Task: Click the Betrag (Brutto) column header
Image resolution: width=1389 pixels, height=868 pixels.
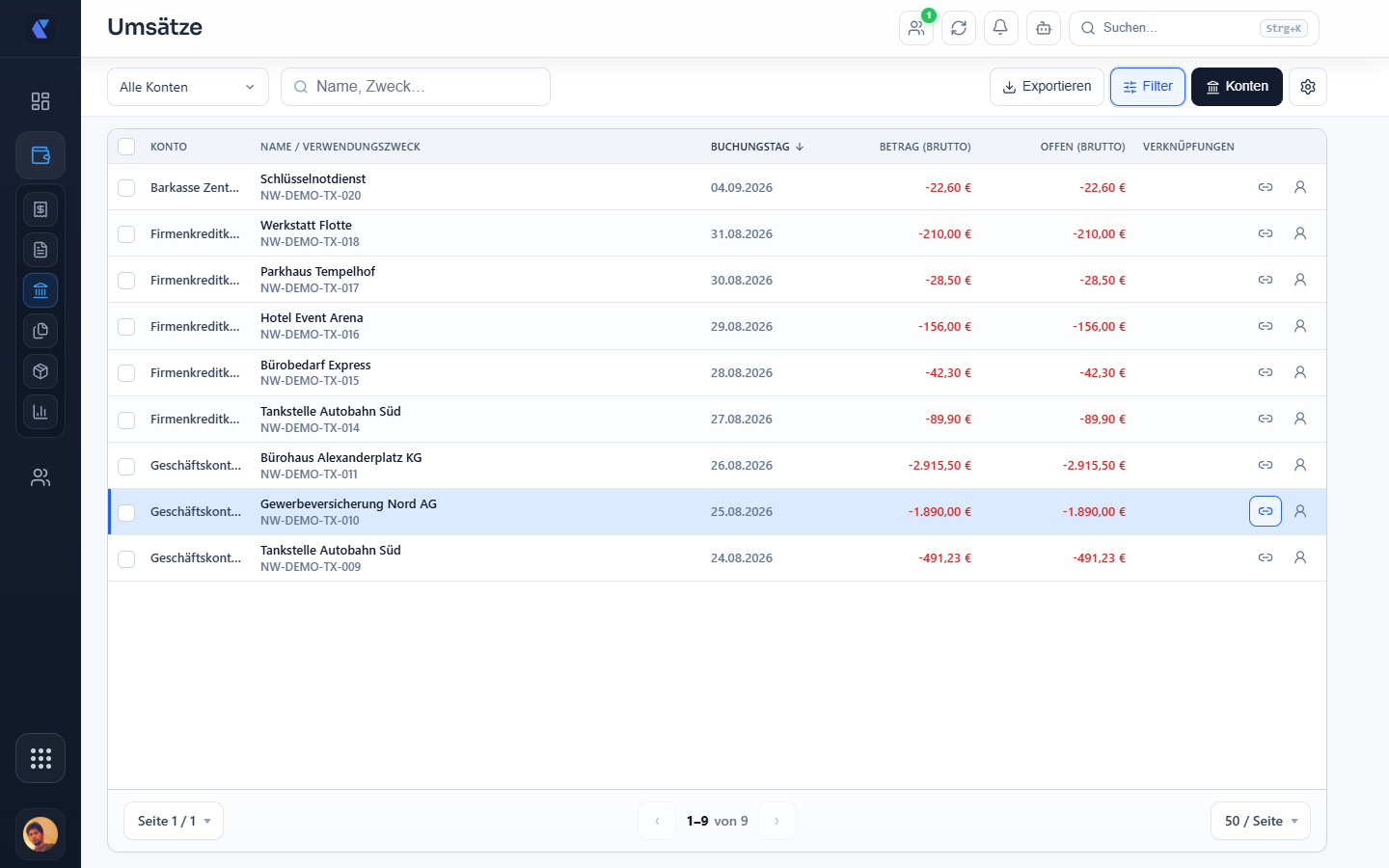Action: 925,147
